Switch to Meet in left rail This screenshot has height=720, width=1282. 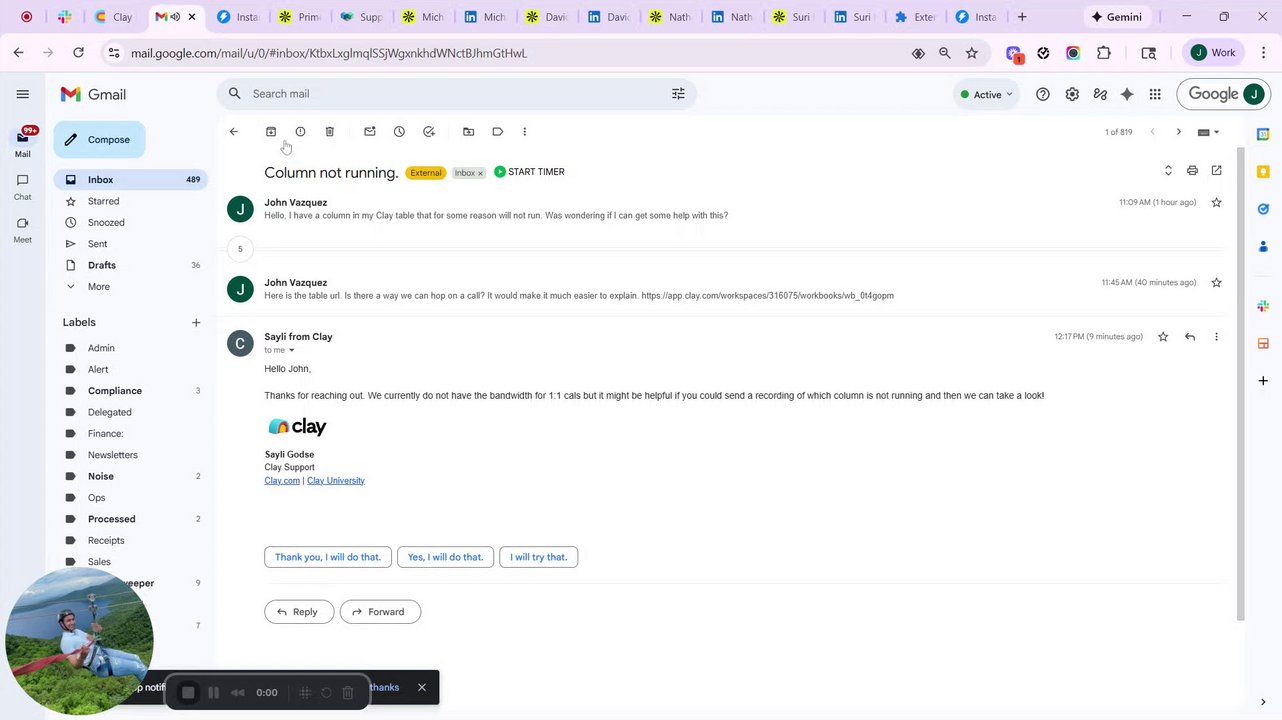(22, 229)
